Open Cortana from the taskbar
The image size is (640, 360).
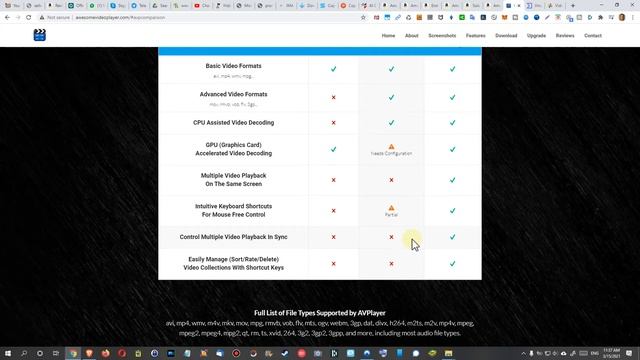point(40,353)
